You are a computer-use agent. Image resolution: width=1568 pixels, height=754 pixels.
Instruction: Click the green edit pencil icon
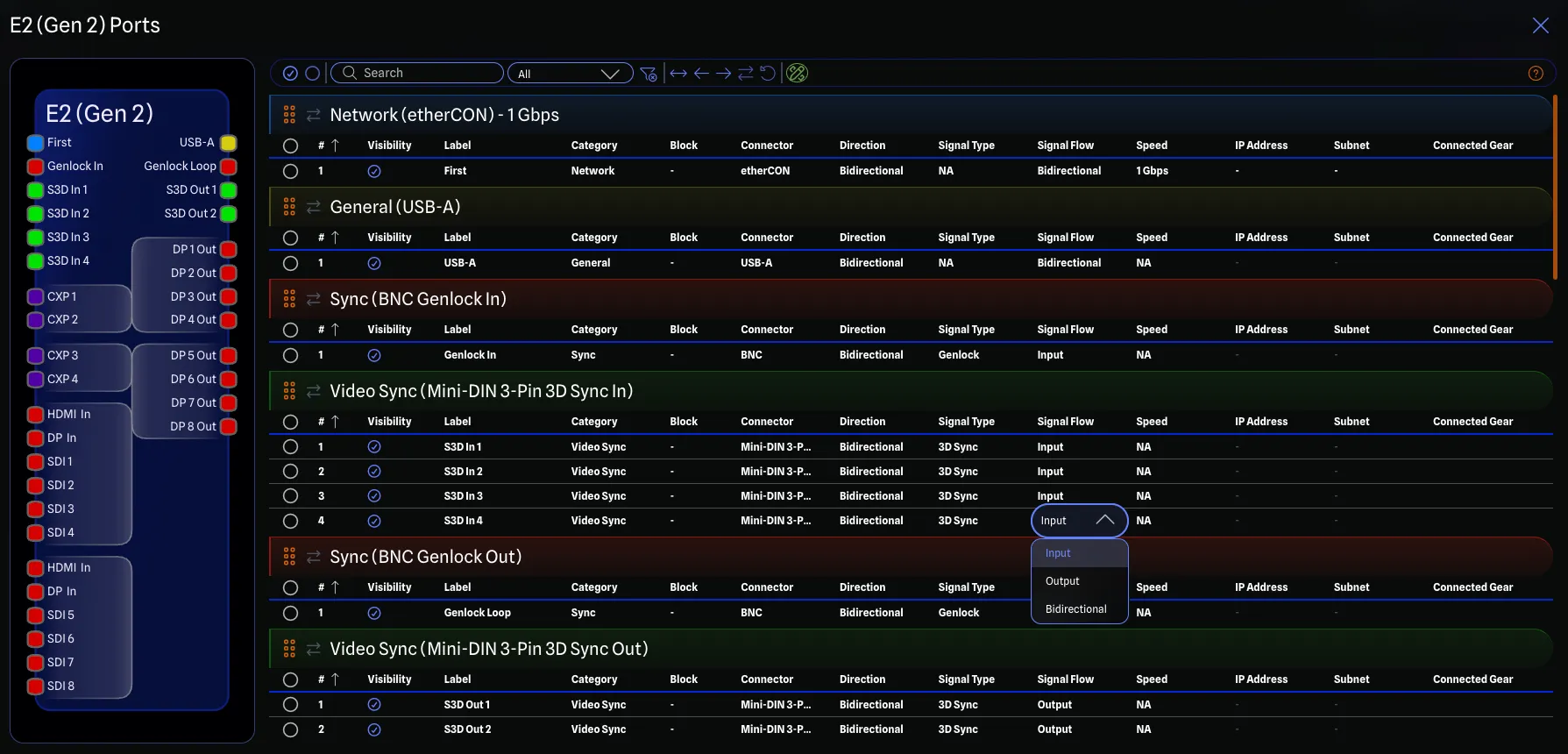click(x=798, y=73)
